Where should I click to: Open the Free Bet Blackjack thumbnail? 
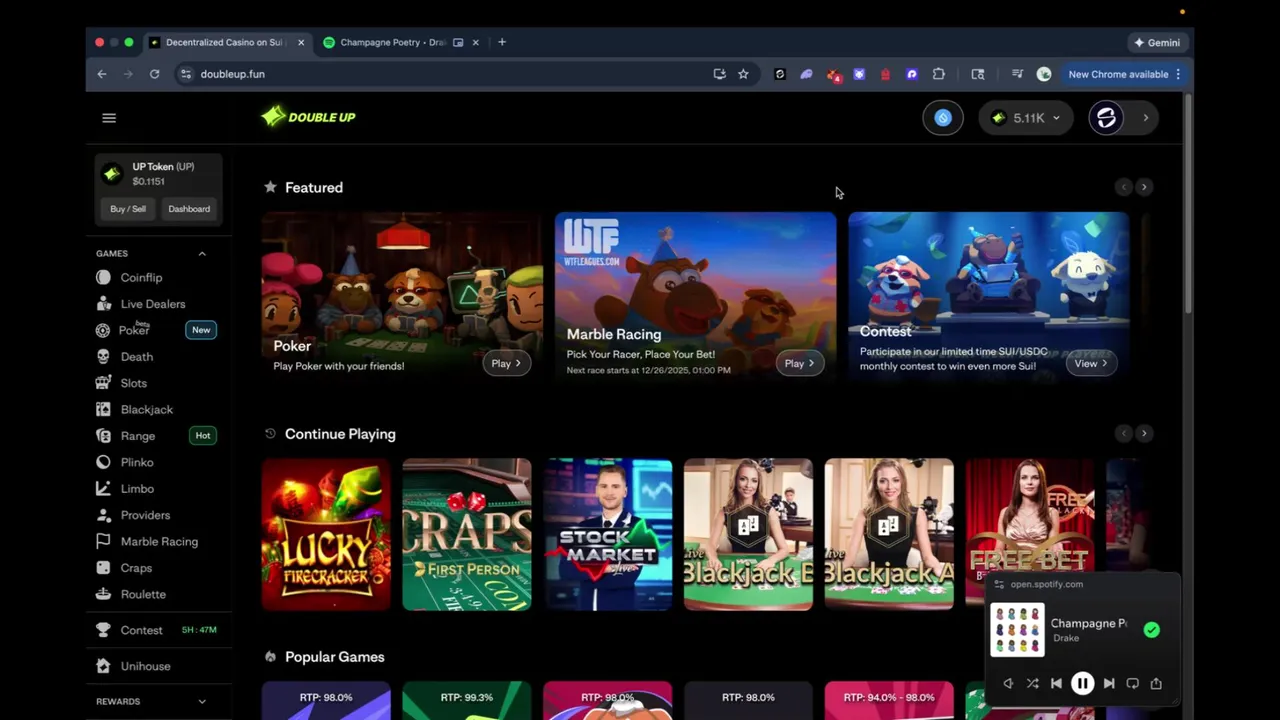[x=1030, y=534]
